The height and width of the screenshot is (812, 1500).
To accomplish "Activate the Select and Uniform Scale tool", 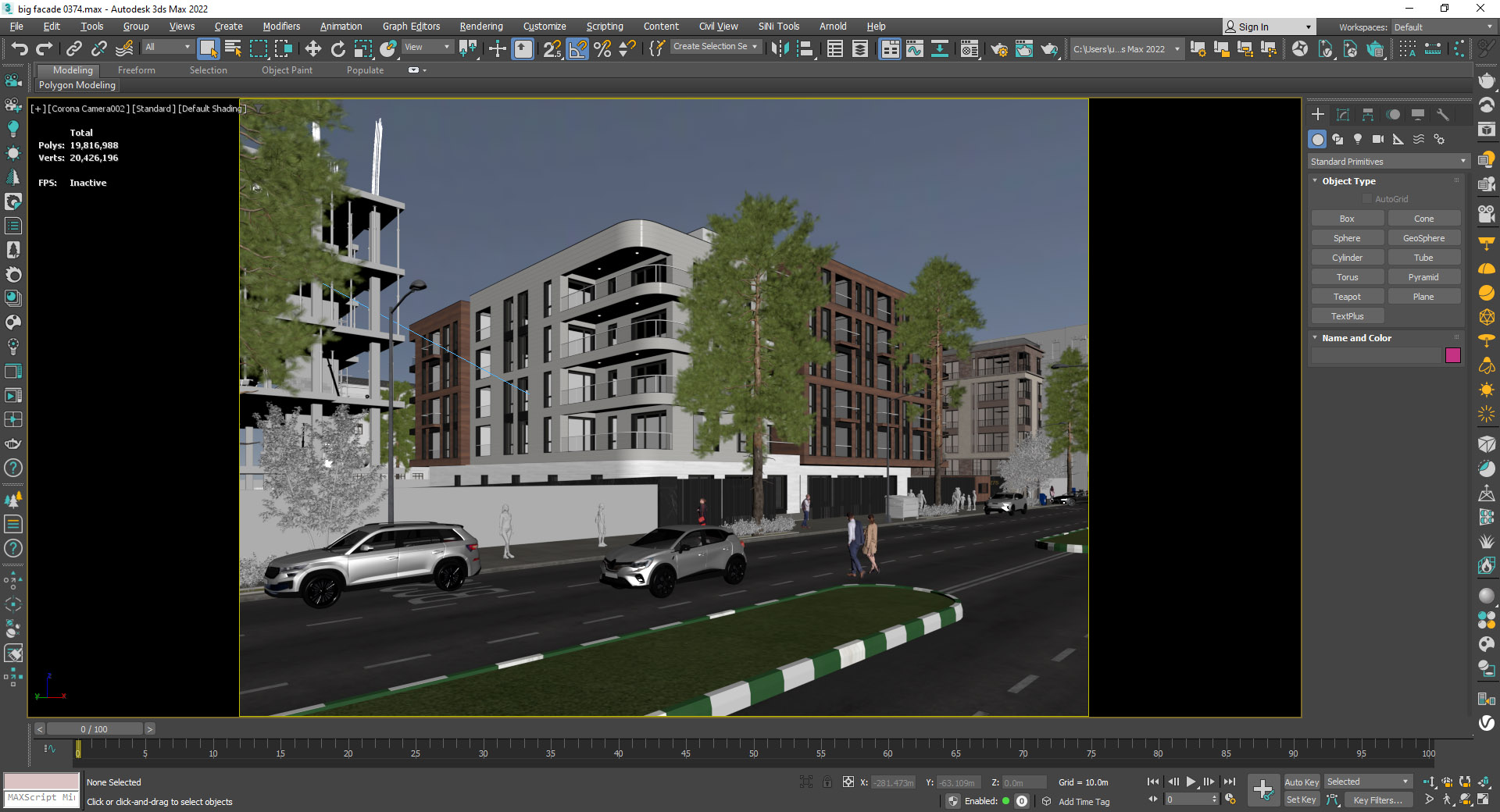I will [363, 49].
